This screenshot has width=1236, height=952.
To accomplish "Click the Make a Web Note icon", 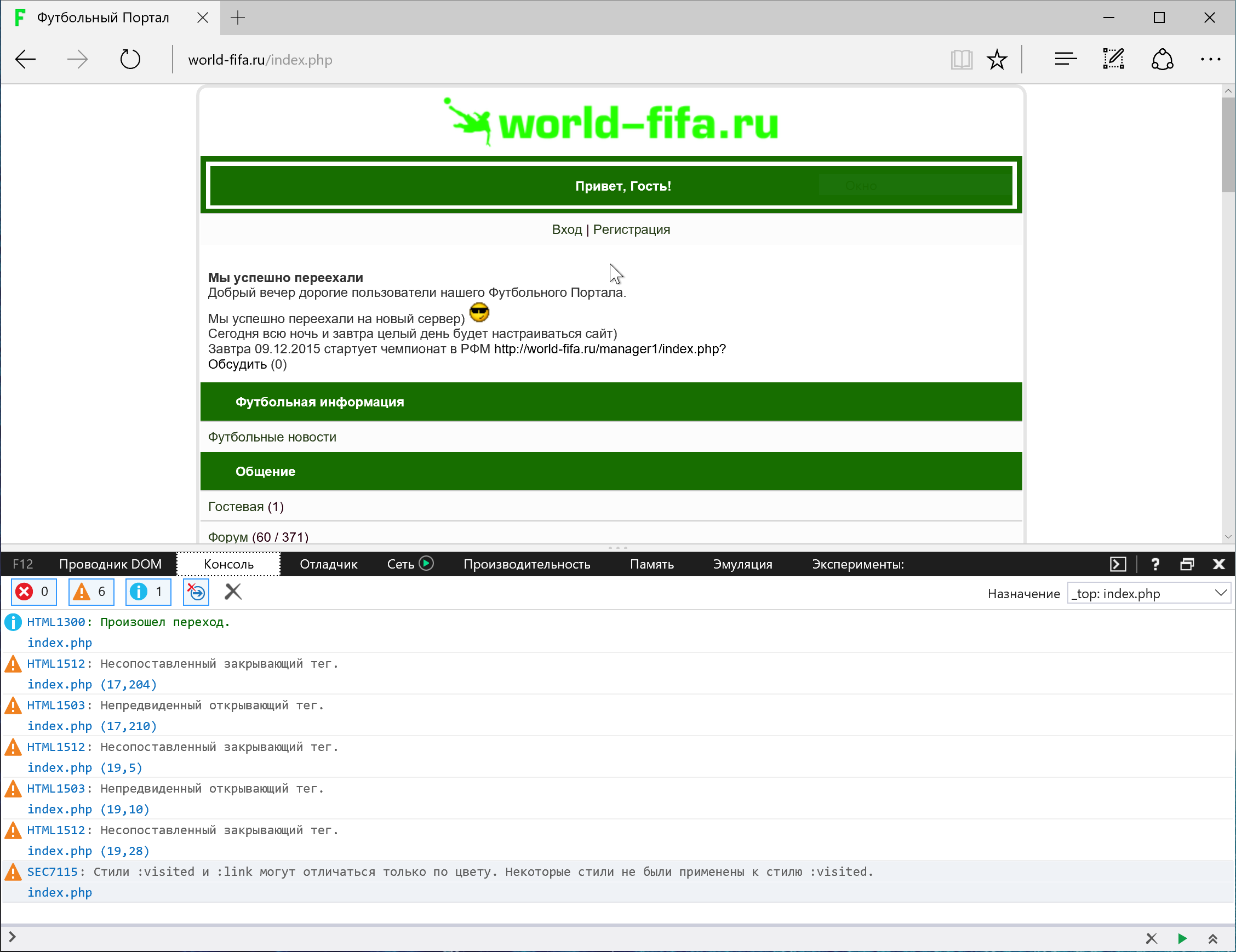I will (x=1113, y=59).
